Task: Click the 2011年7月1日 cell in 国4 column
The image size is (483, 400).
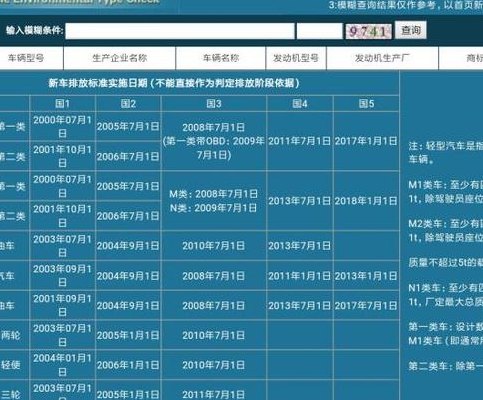Action: click(x=300, y=141)
